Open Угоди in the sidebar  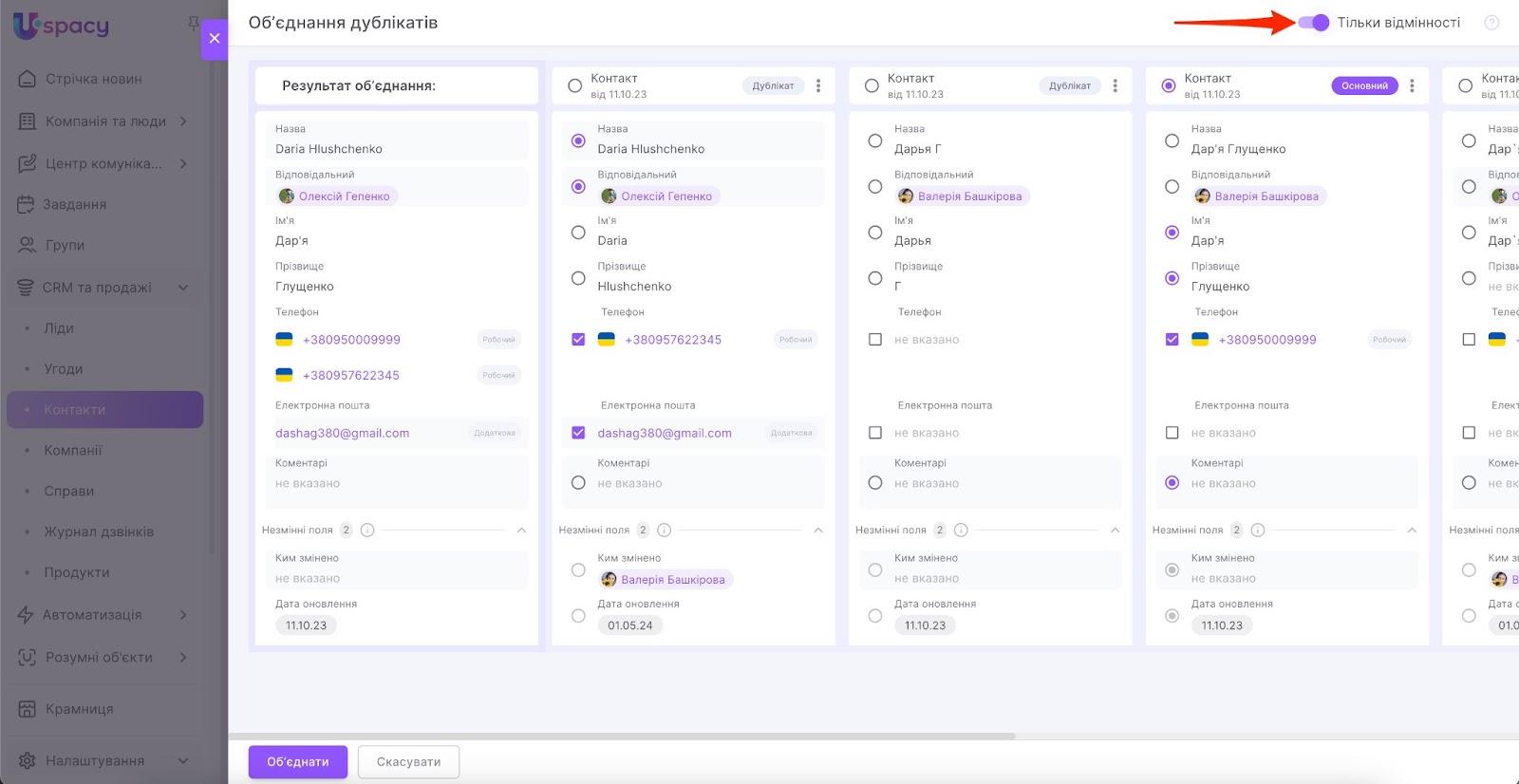click(x=64, y=369)
